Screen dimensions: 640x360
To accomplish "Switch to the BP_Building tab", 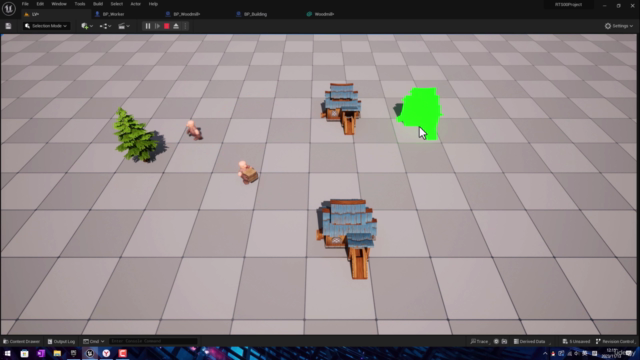I will tap(252, 14).
